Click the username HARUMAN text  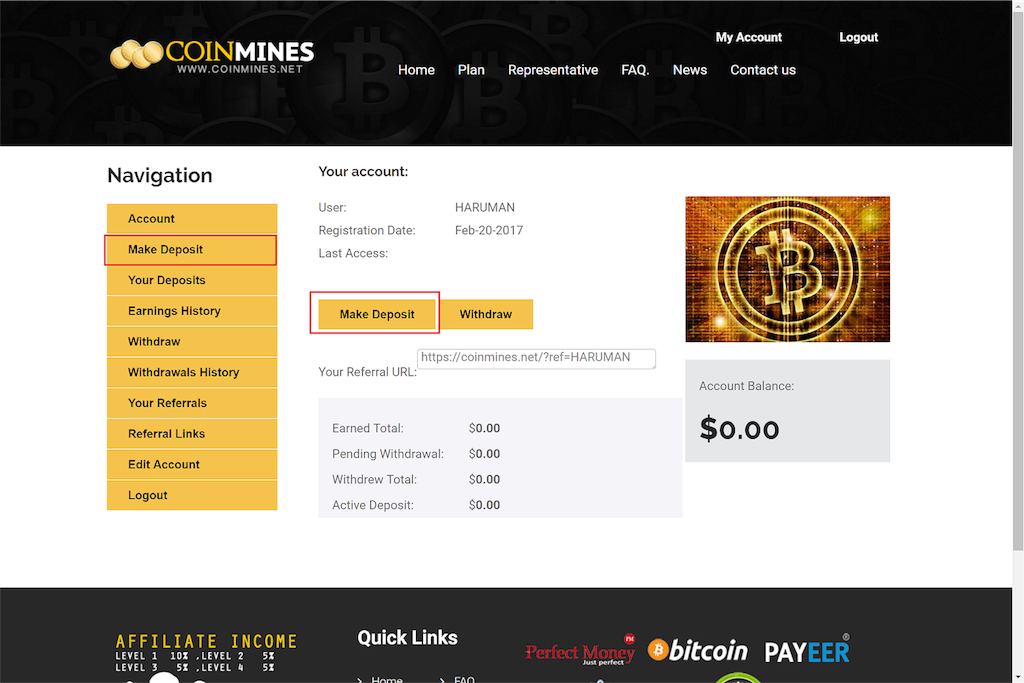pos(485,208)
